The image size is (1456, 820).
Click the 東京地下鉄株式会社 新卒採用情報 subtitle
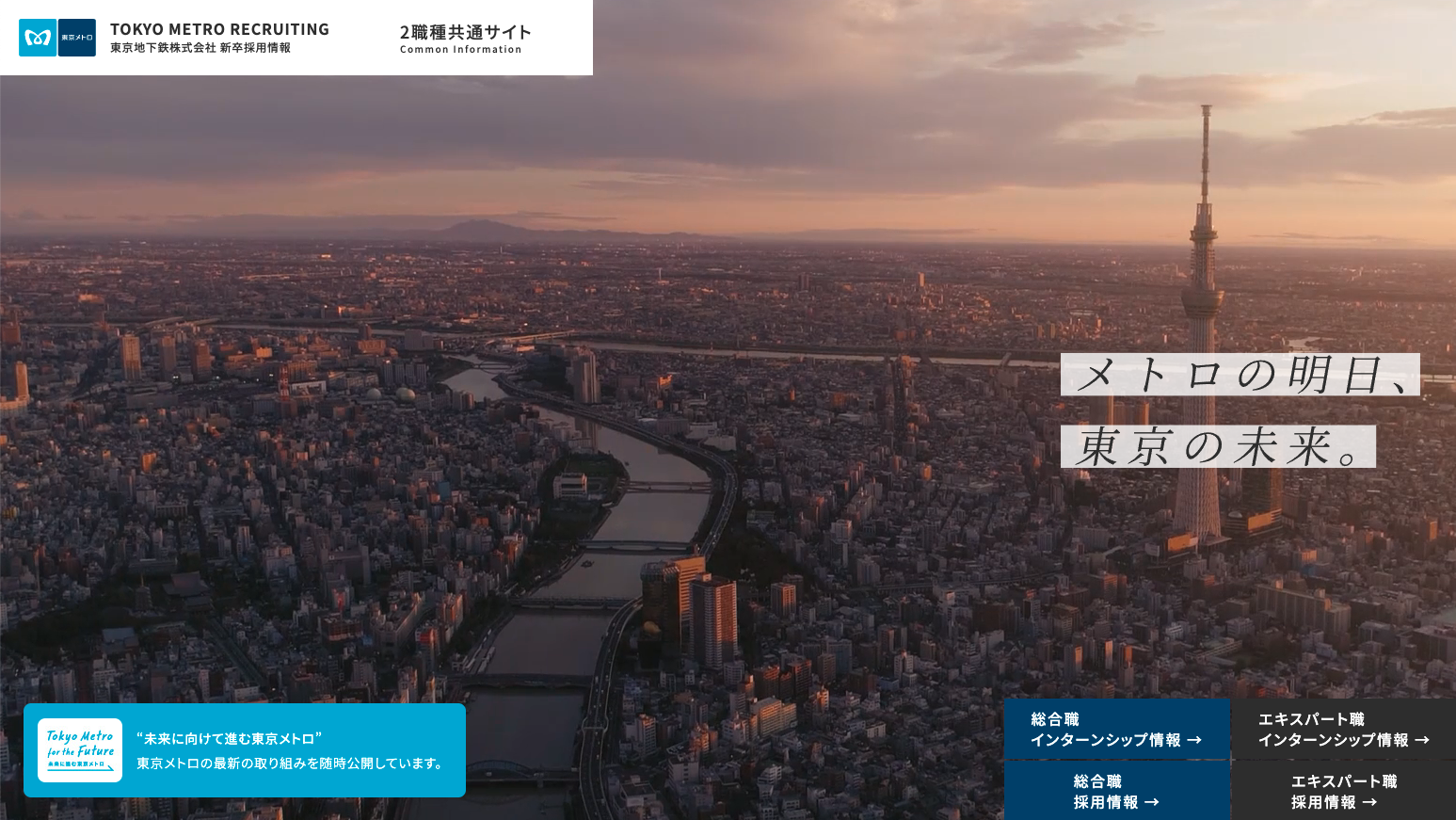coord(200,48)
